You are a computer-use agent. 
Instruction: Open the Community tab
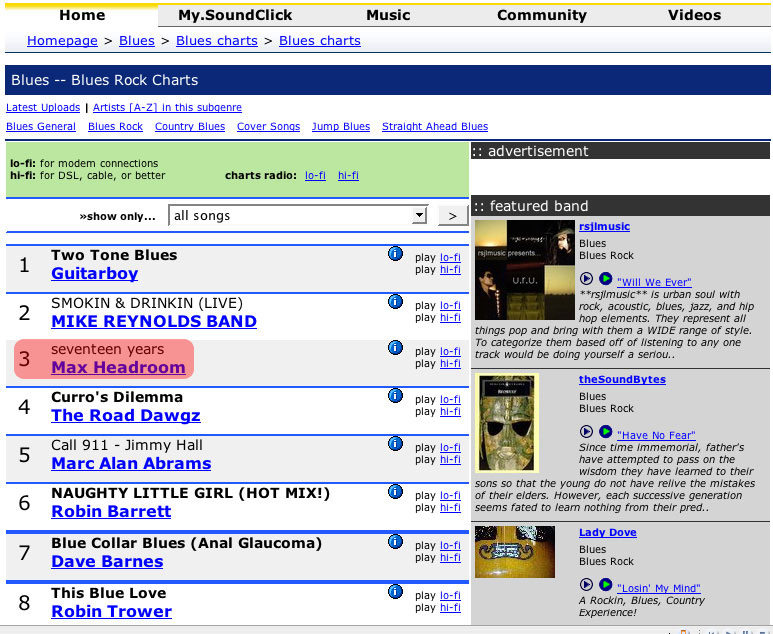[x=541, y=15]
